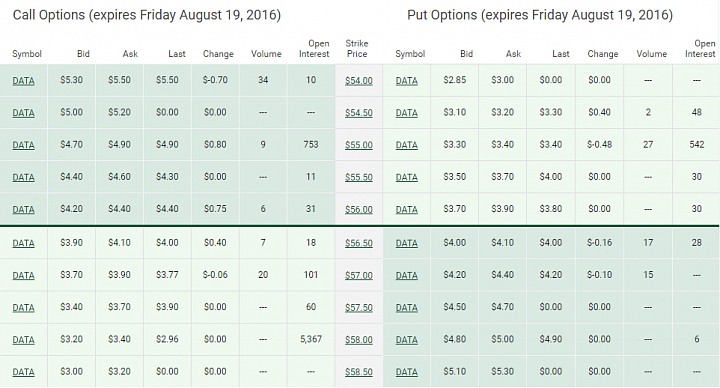This screenshot has width=720, height=388.
Task: Select the $57.00 strike price
Action: point(359,276)
